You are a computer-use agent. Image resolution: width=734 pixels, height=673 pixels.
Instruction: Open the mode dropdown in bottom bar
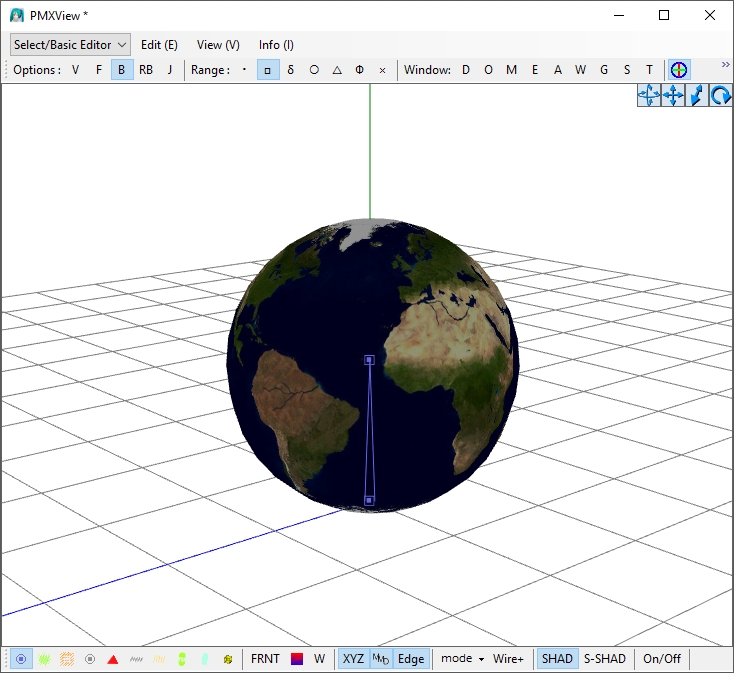[462, 659]
